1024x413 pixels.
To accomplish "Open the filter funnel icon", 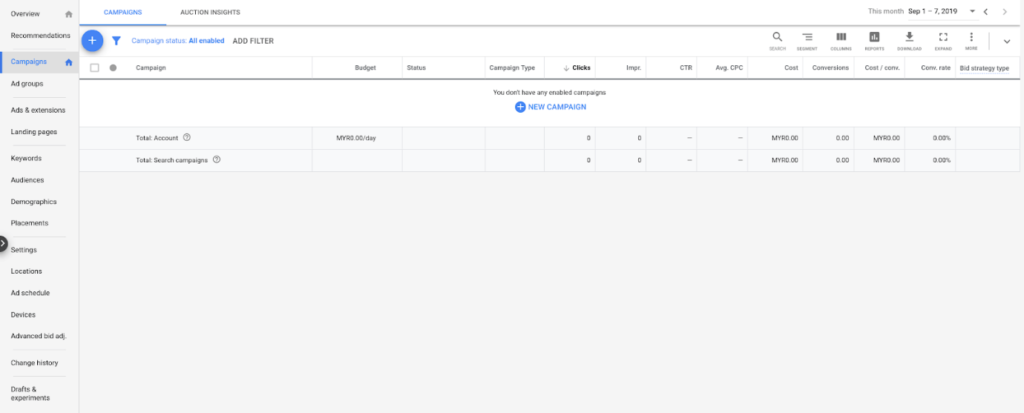I will [116, 41].
